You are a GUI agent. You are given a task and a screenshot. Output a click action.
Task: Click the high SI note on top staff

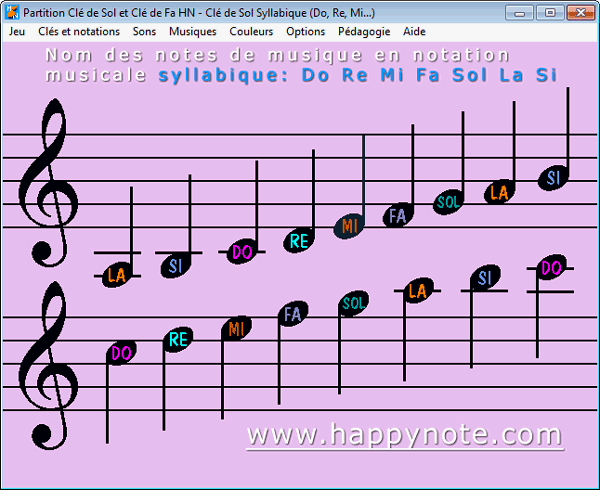553,178
